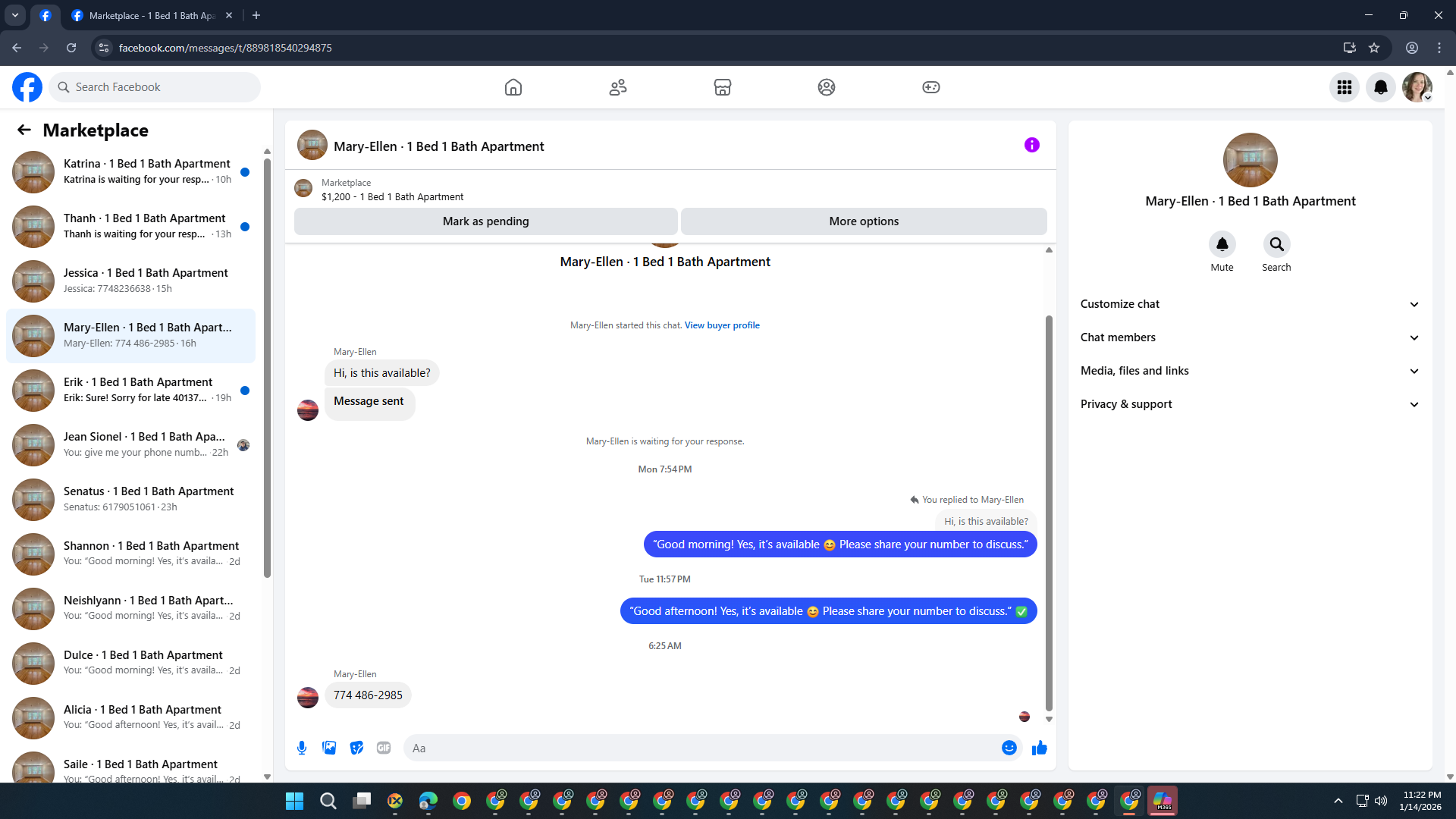Expand Privacy & support section
Image resolution: width=1456 pixels, height=819 pixels.
(x=1250, y=404)
